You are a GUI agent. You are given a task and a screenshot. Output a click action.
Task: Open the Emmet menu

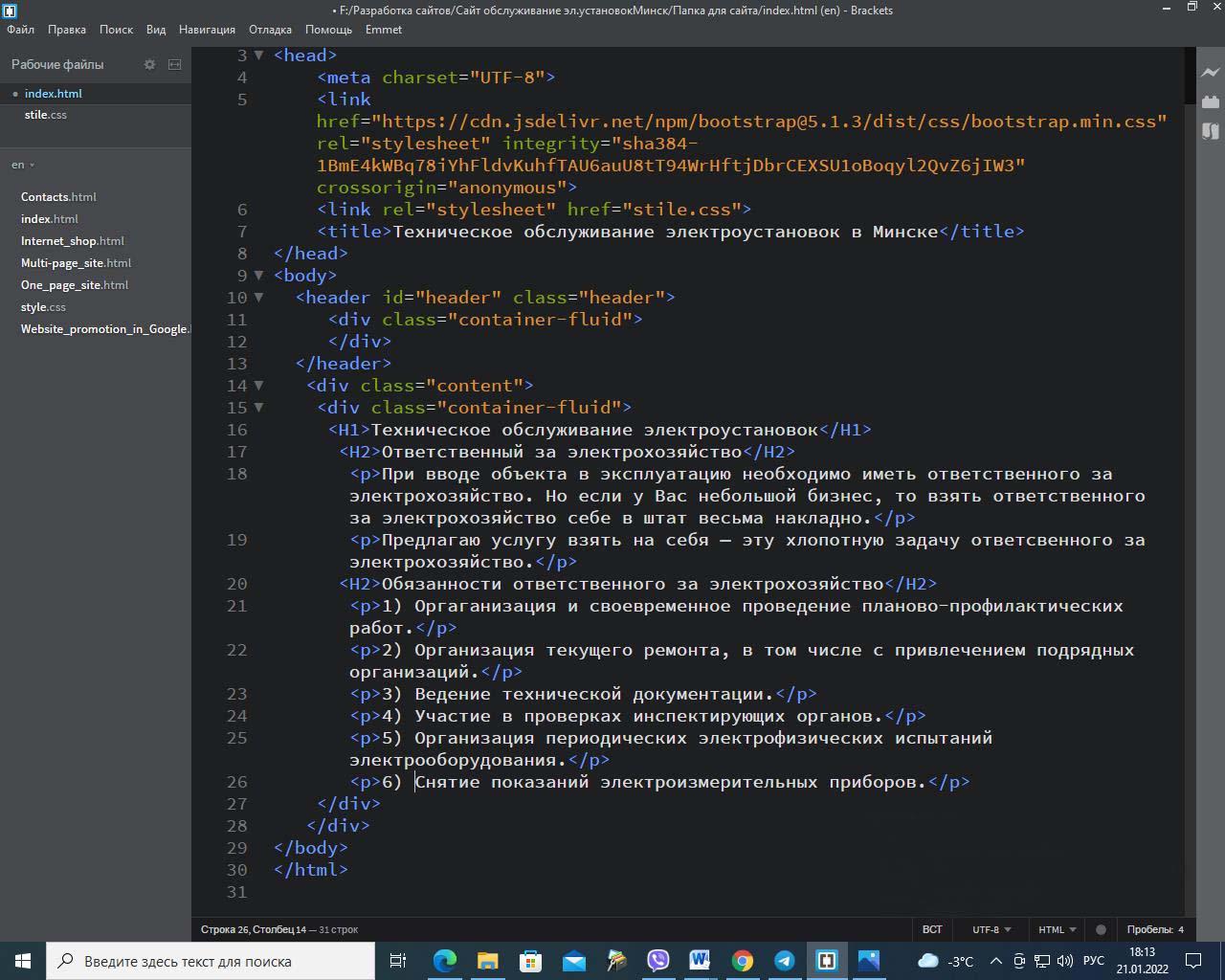coord(383,30)
